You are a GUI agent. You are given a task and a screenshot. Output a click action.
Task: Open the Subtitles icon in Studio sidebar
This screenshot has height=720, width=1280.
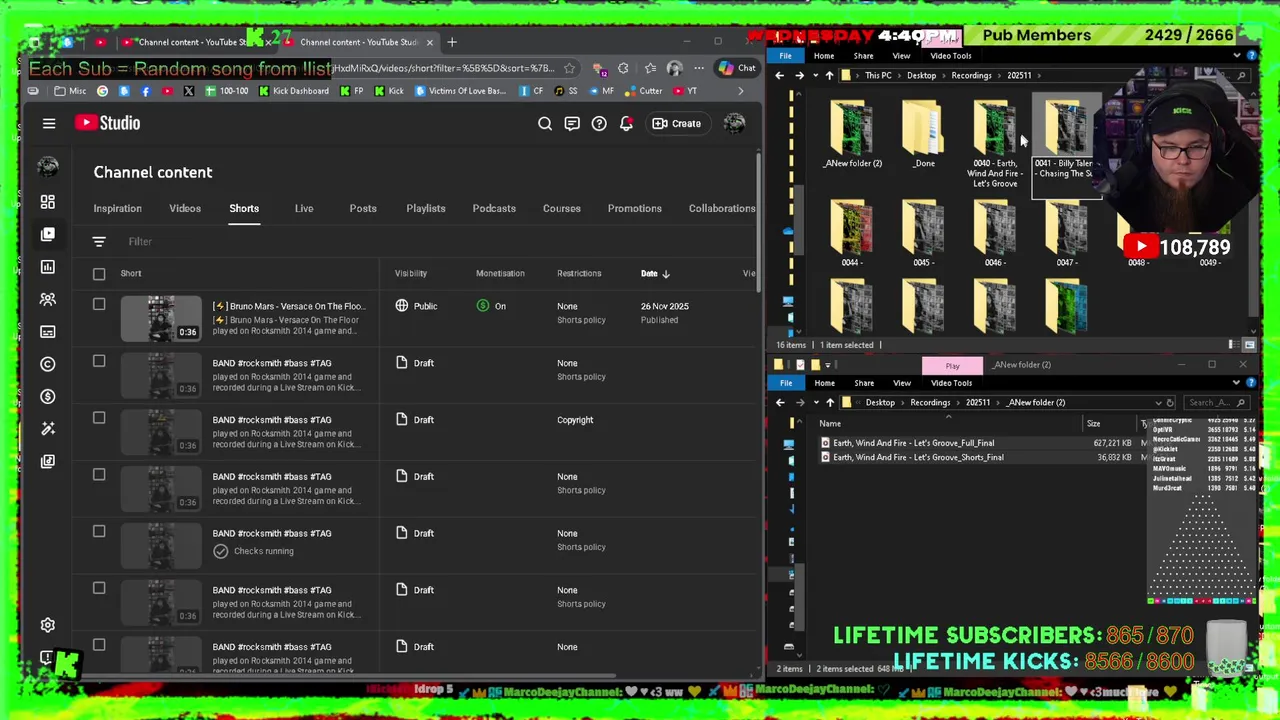tap(47, 332)
